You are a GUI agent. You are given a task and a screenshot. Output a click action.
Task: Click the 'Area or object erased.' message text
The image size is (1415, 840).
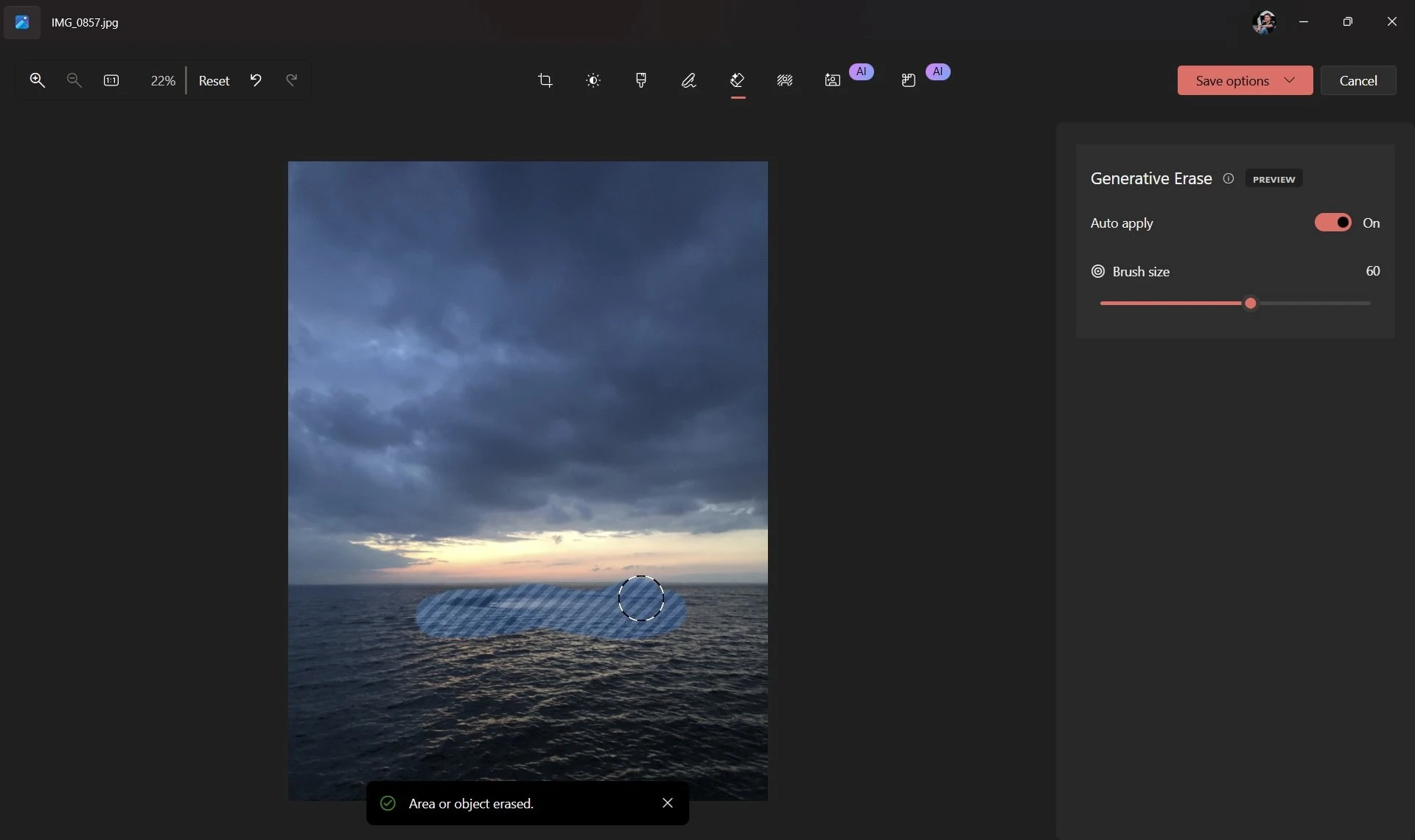(471, 803)
